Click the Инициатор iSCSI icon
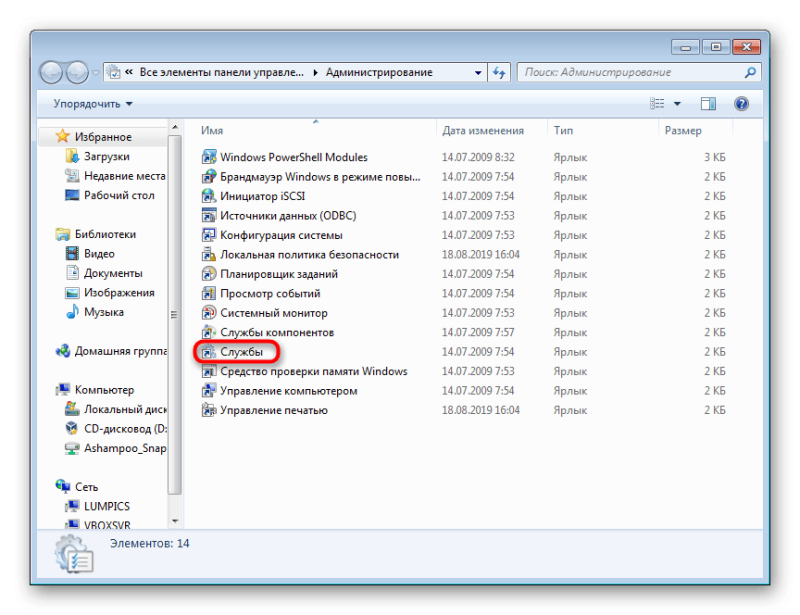The height and width of the screenshot is (615, 800). tap(209, 196)
